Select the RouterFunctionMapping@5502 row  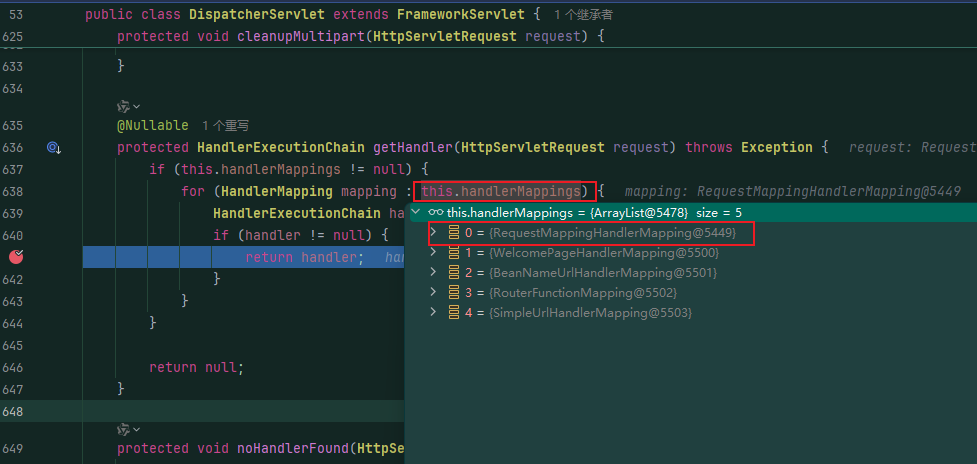coord(690,293)
